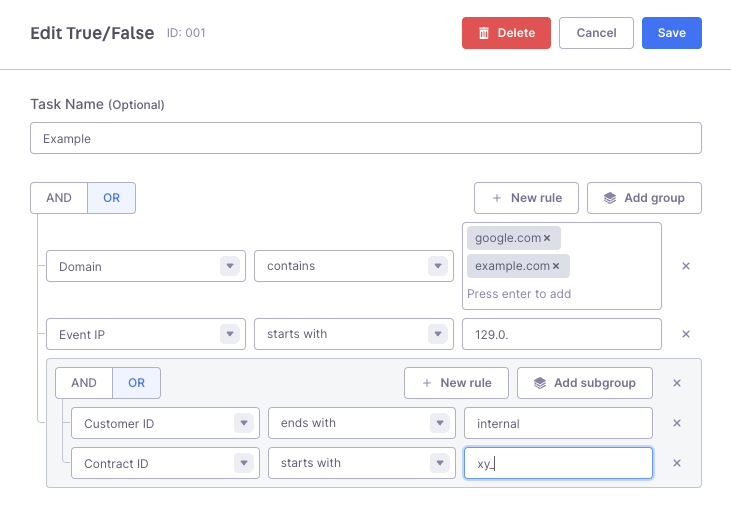The height and width of the screenshot is (517, 731).
Task: Set the nested subgroup to AND
Action: click(x=84, y=383)
